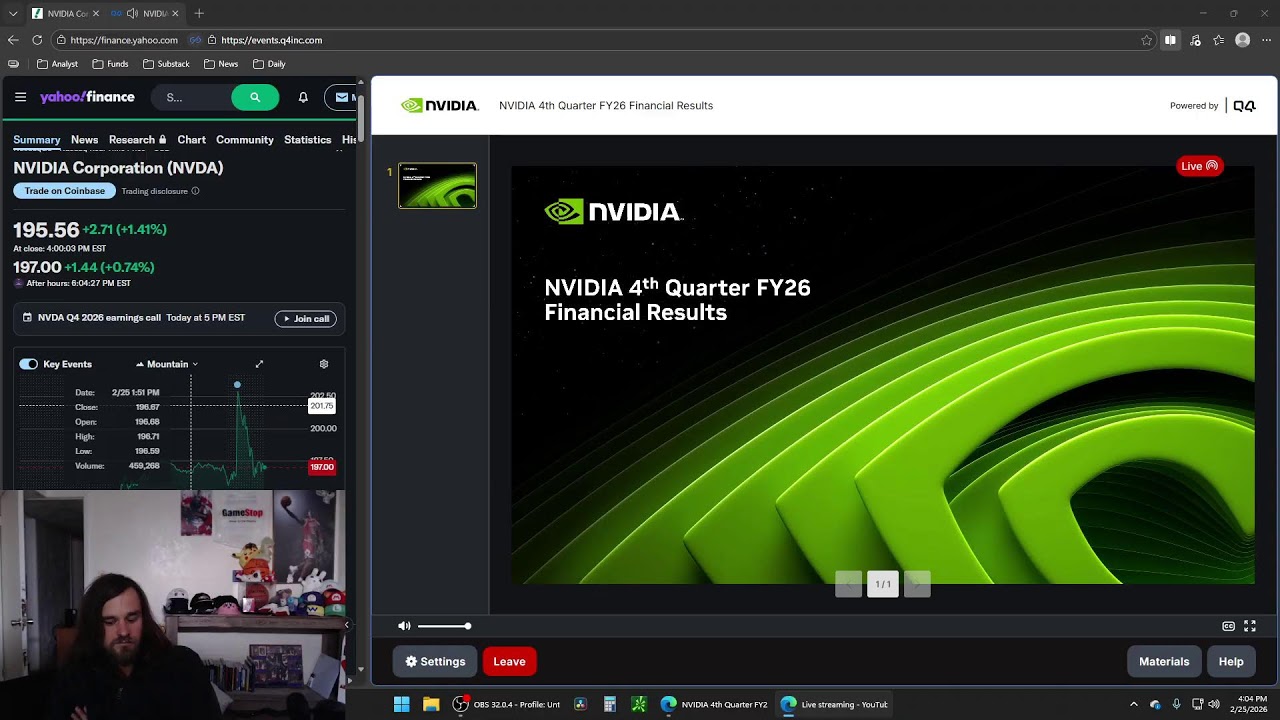The height and width of the screenshot is (720, 1280).
Task: Open File Explorer from the taskbar
Action: [431, 704]
